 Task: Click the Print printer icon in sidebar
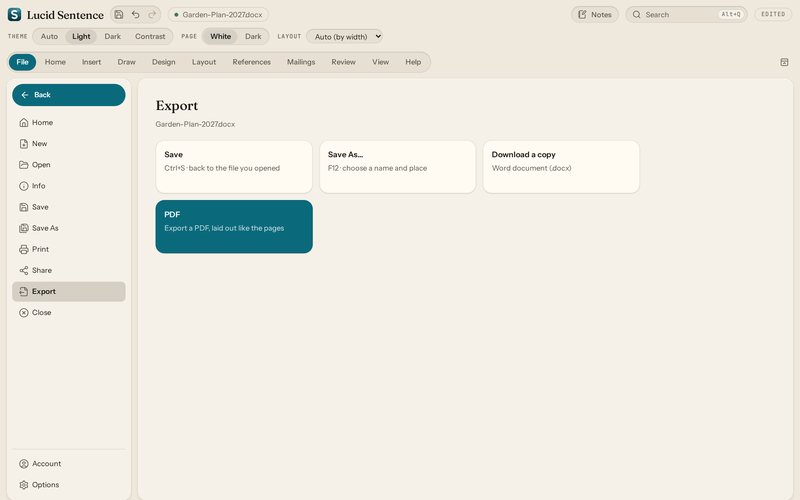(x=23, y=249)
